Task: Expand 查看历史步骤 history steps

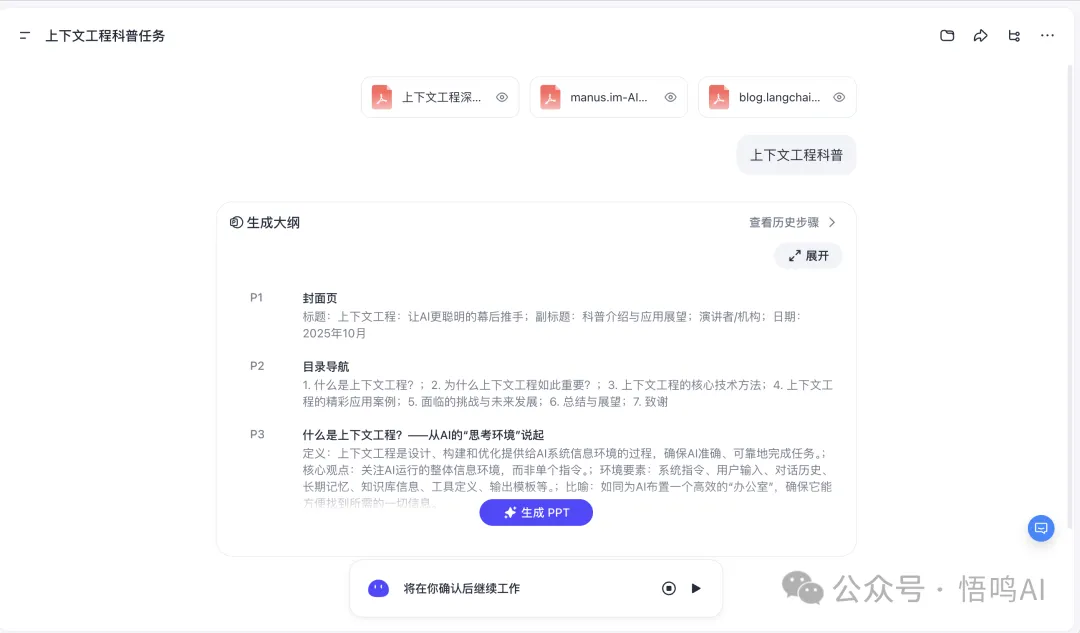Action: coord(792,223)
